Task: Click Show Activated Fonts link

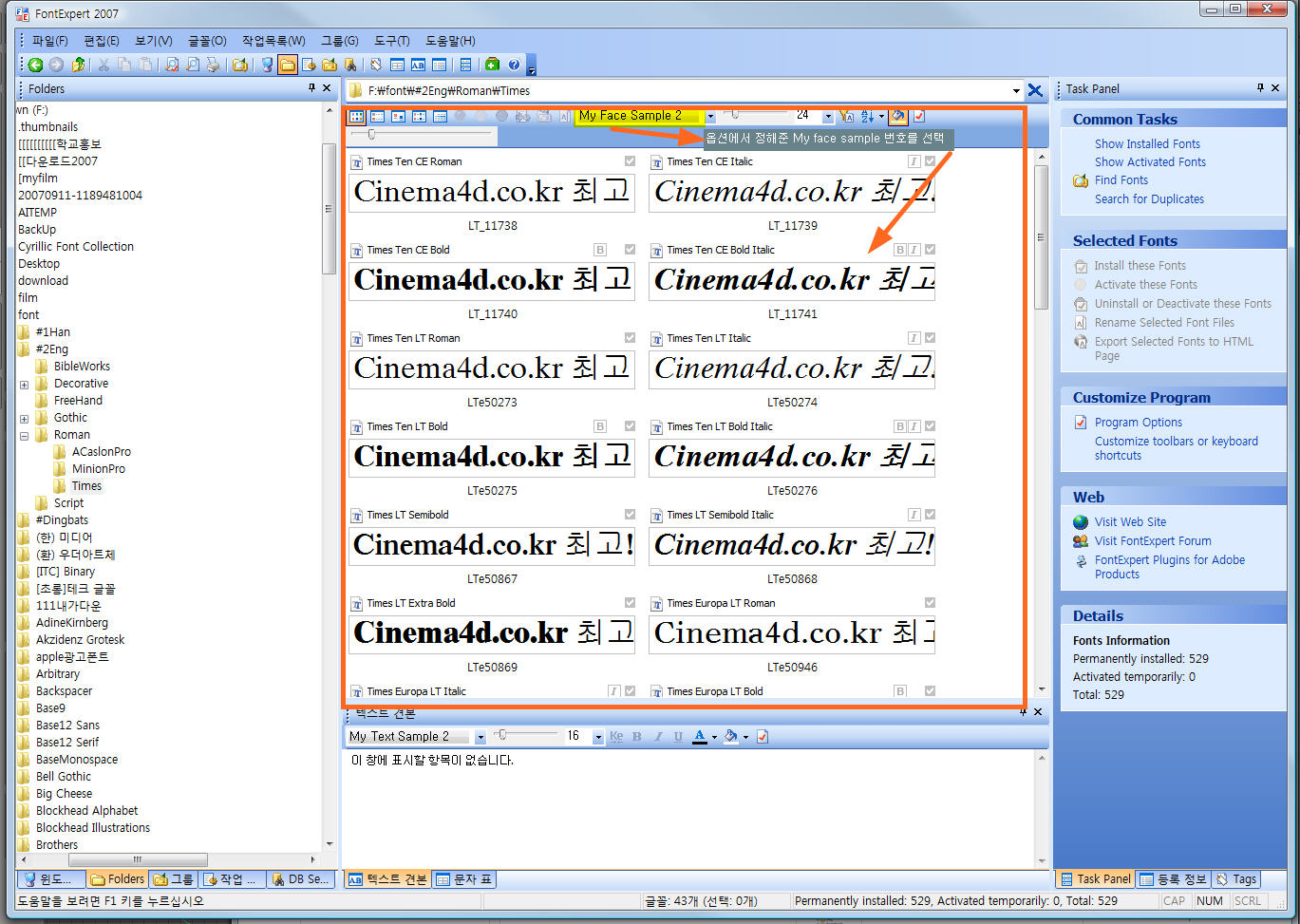Action: [x=1150, y=161]
